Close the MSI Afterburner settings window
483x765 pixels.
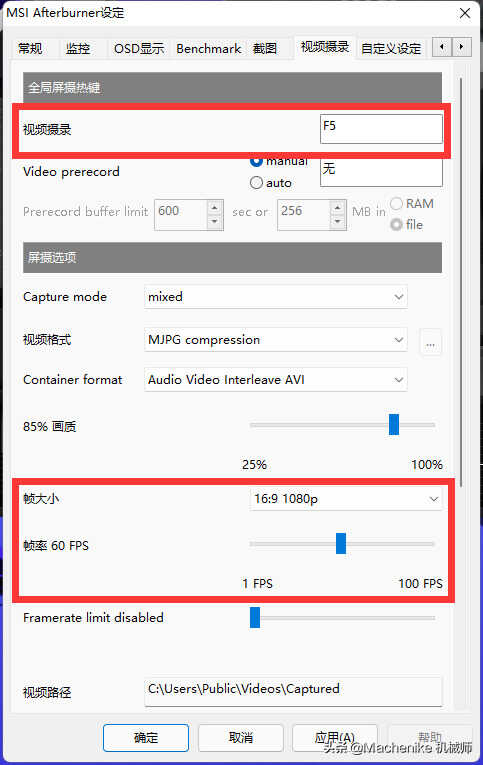[465, 13]
